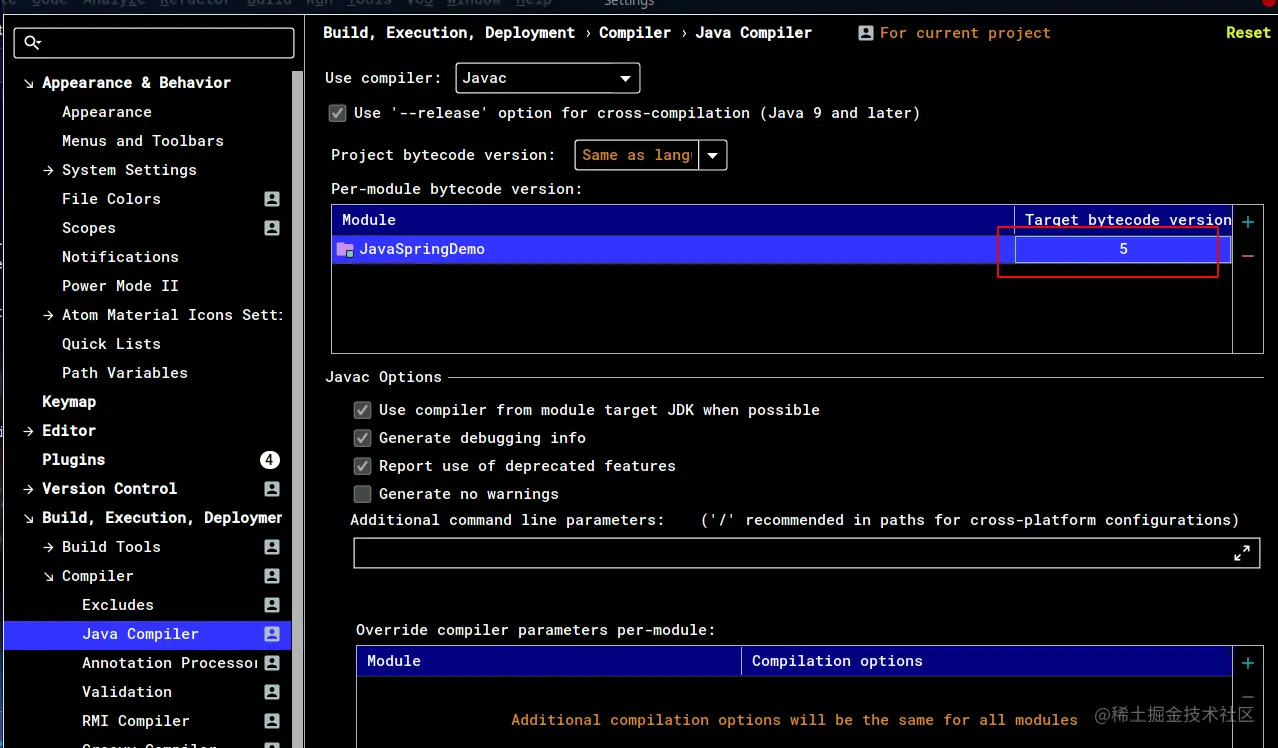
Task: Select Validation under Compiler
Action: [x=127, y=692]
